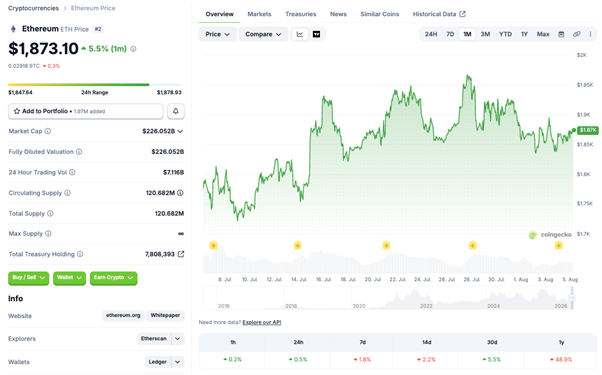
Task: Select the Max time range
Action: pyautogui.click(x=543, y=34)
